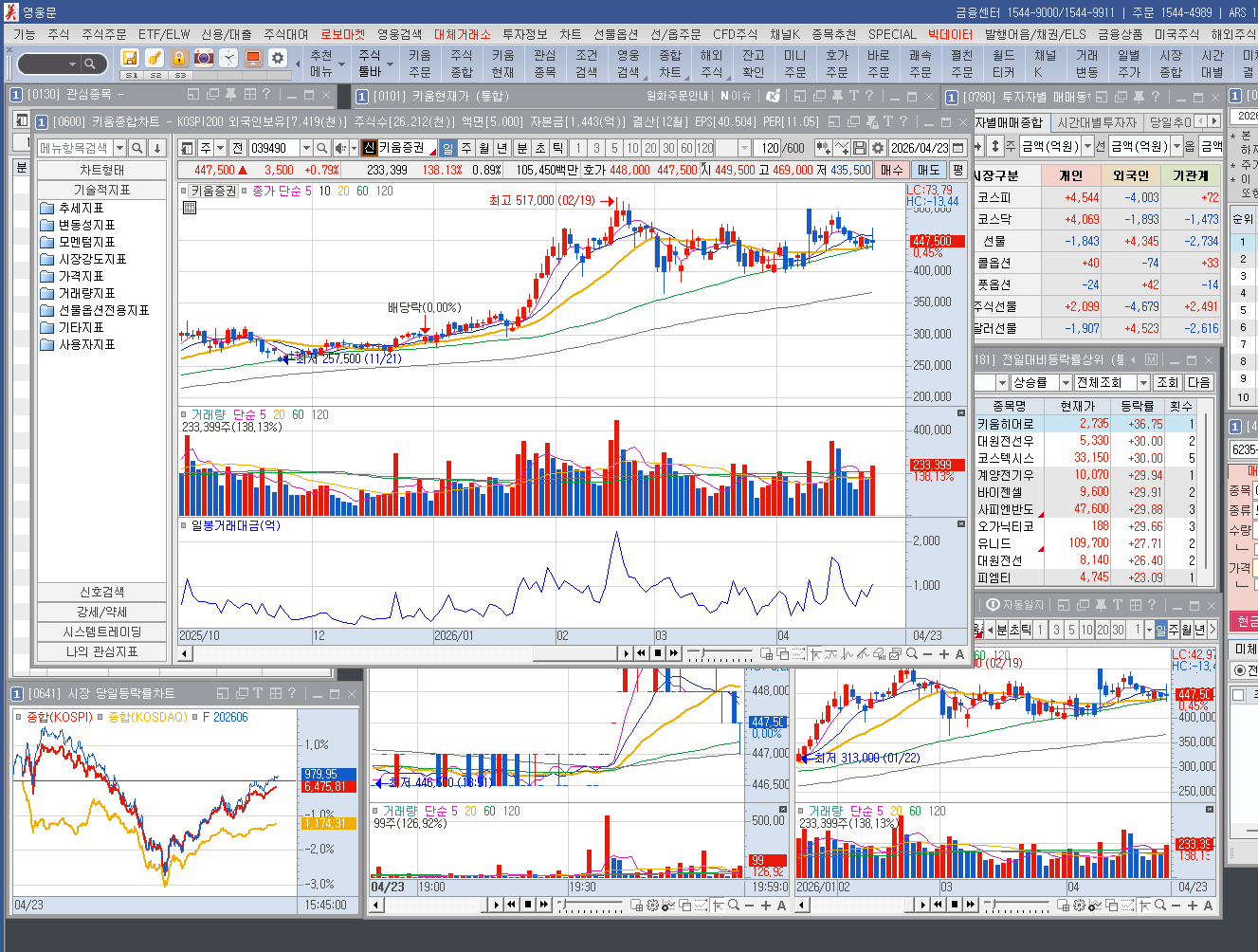Open the dropdown arrow next to 주 market selector
The width and height of the screenshot is (1258, 952).
(x=221, y=148)
